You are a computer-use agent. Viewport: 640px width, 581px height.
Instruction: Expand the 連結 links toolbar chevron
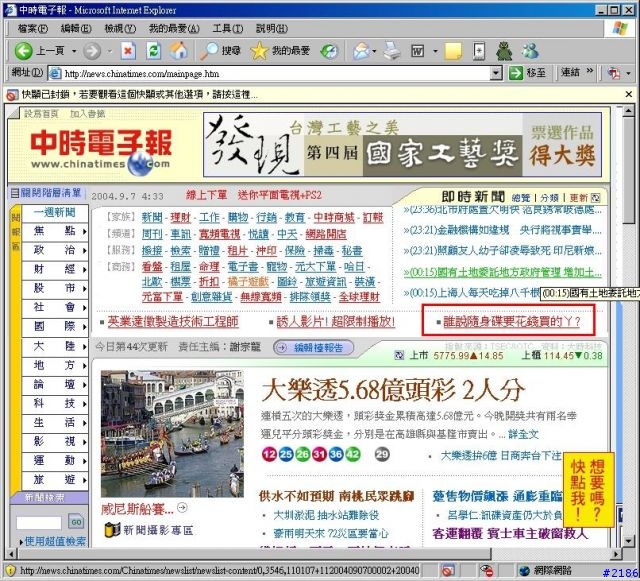[589, 71]
